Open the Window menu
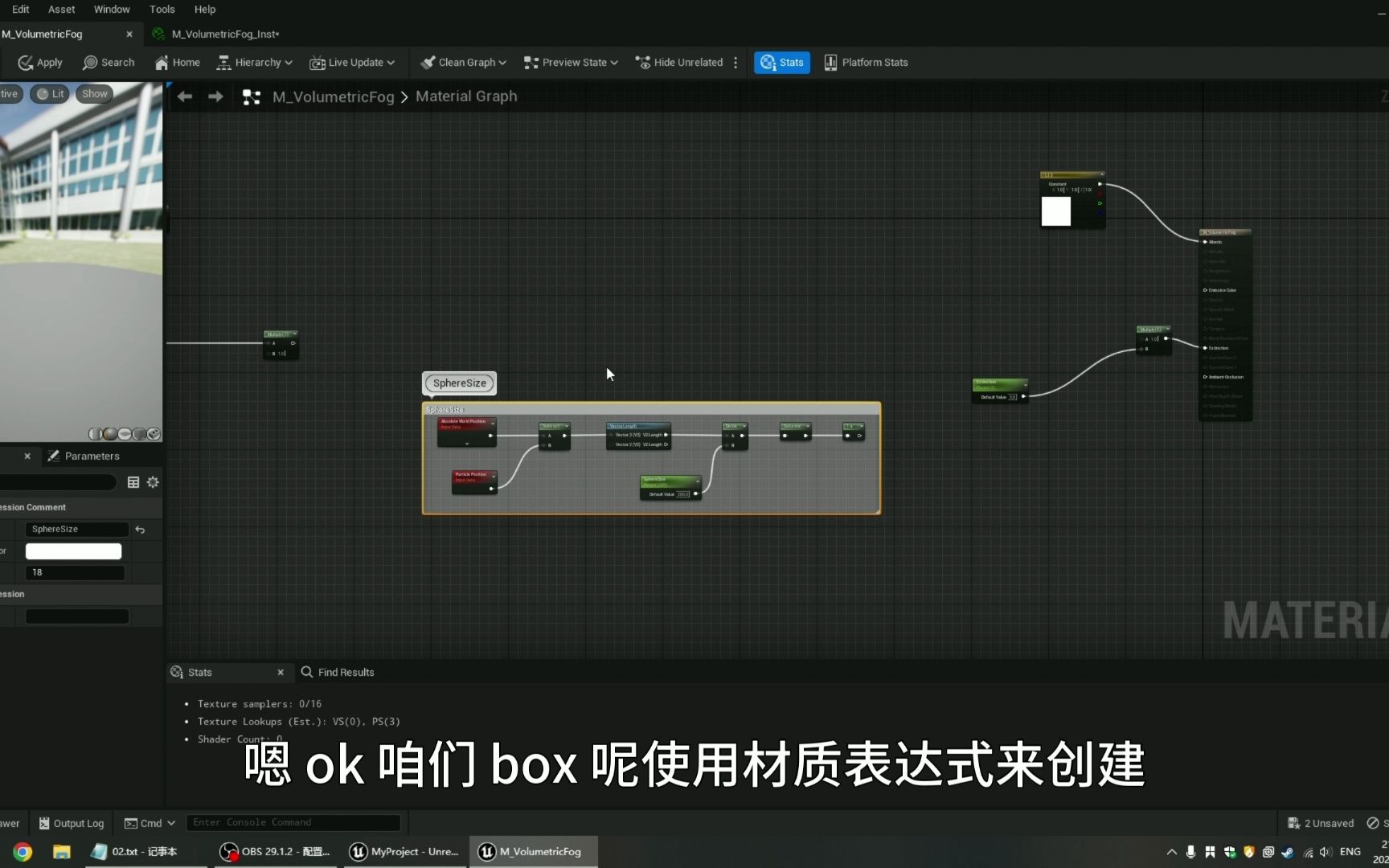Image resolution: width=1389 pixels, height=868 pixels. (112, 9)
